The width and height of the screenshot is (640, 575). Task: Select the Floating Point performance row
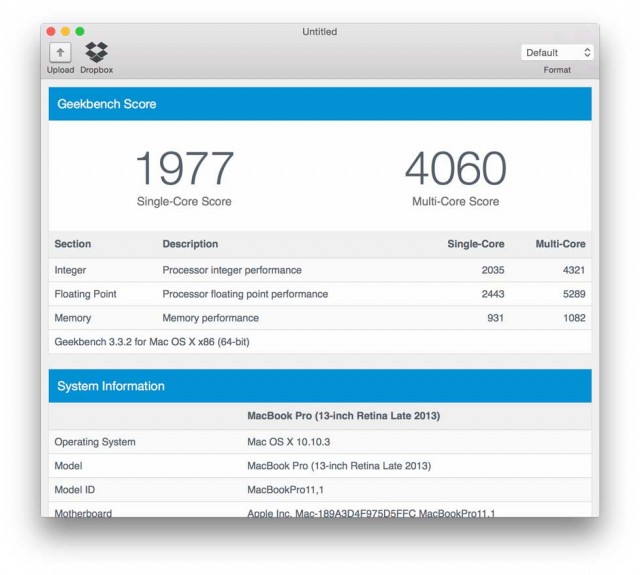pyautogui.click(x=320, y=294)
